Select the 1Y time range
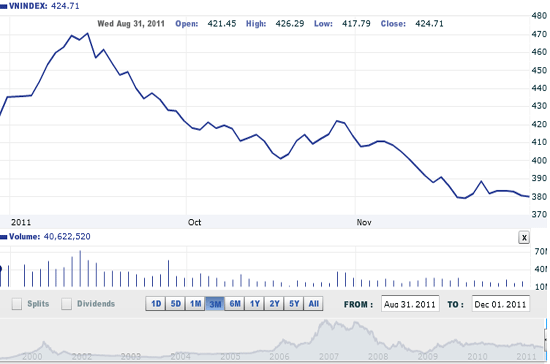550x364 pixels. [255, 304]
